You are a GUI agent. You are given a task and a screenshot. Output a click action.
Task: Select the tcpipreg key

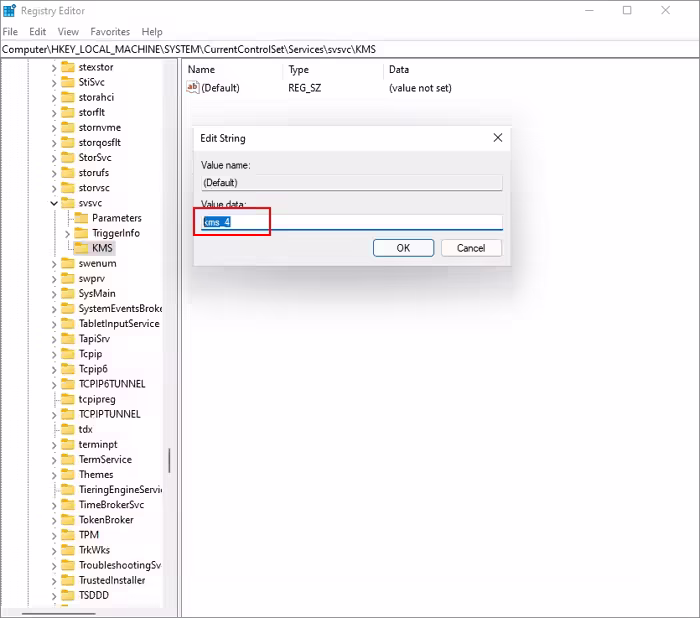pos(97,399)
